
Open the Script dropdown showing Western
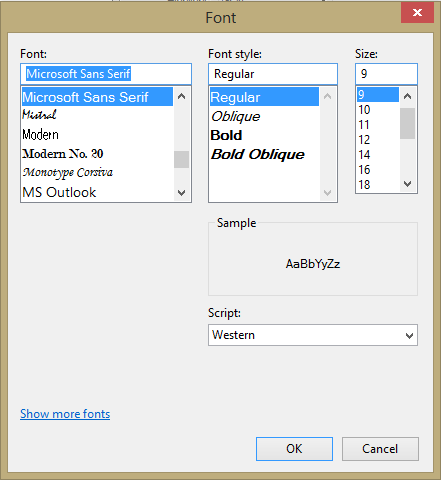click(x=313, y=335)
